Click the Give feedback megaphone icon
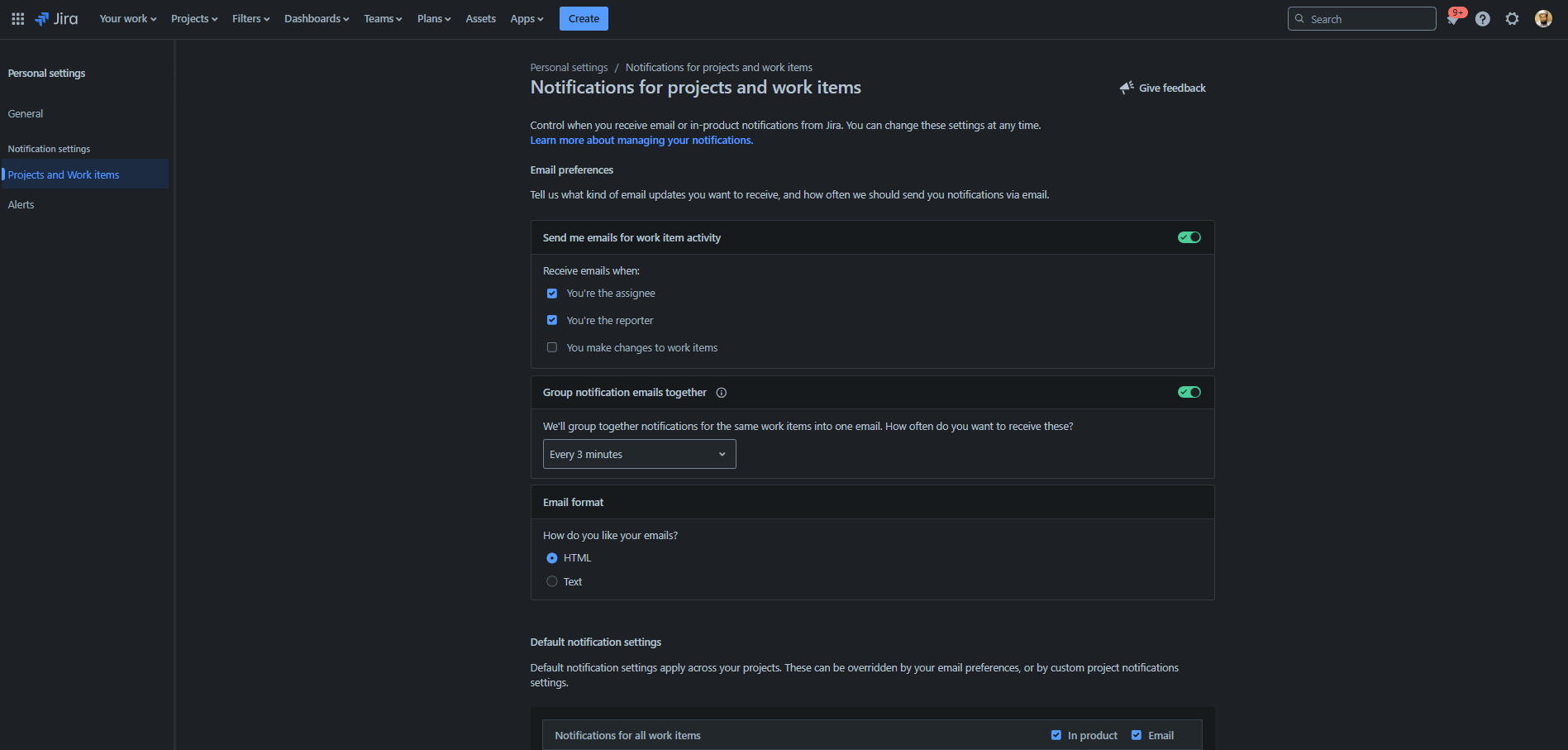Viewport: 1568px width, 750px height. 1127,88
